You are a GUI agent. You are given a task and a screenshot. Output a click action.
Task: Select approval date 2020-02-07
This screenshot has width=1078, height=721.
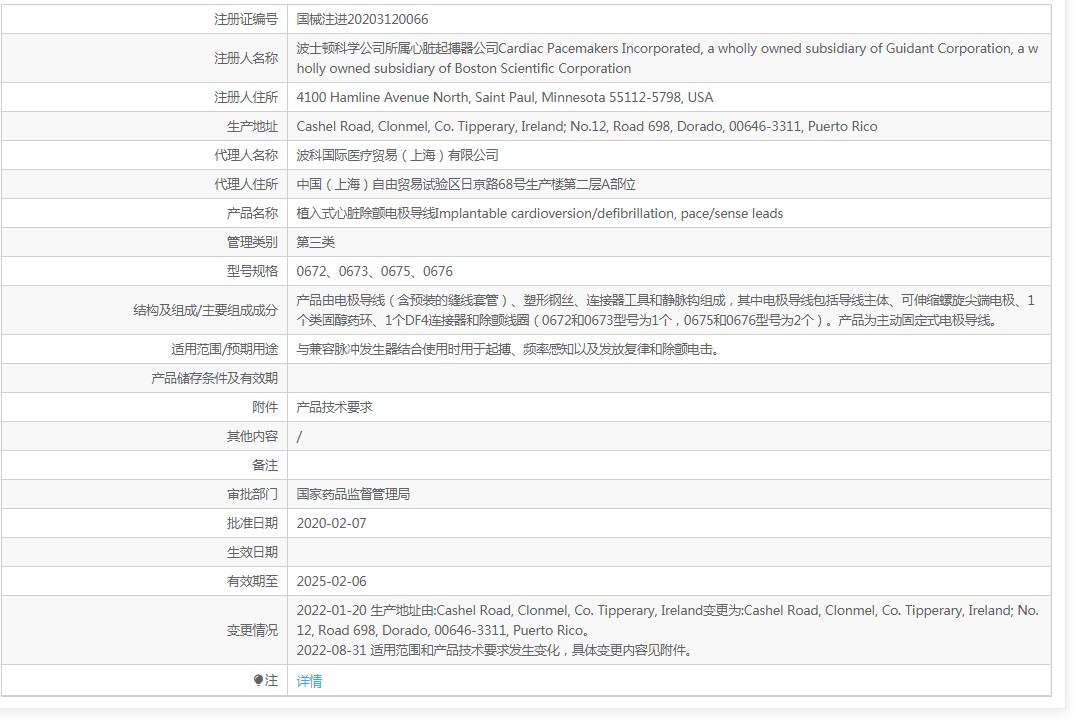[x=331, y=523]
